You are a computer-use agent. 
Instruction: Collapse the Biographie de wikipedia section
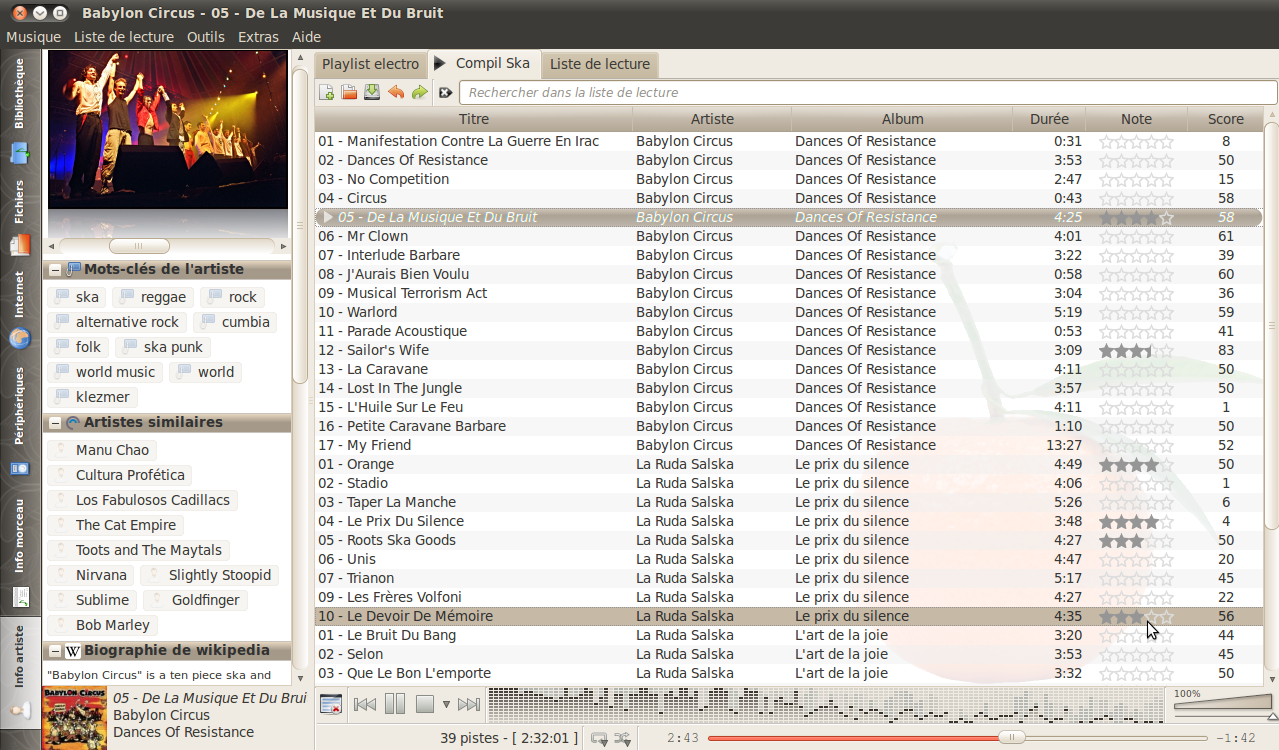[56, 651]
